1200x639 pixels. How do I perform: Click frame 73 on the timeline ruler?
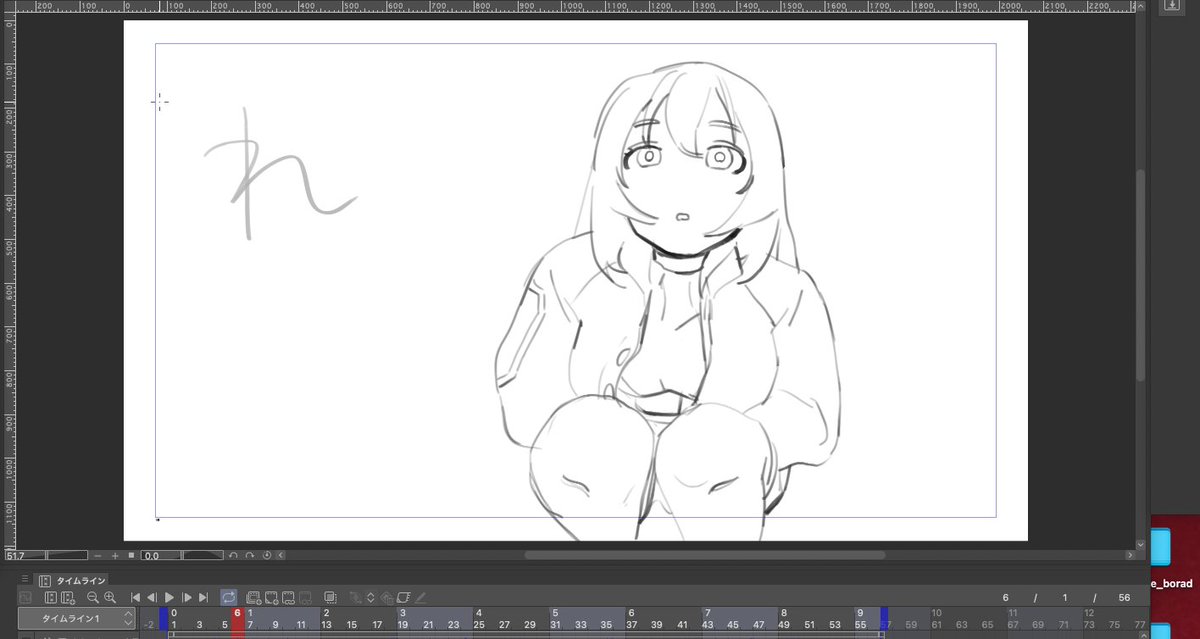pyautogui.click(x=1089, y=625)
